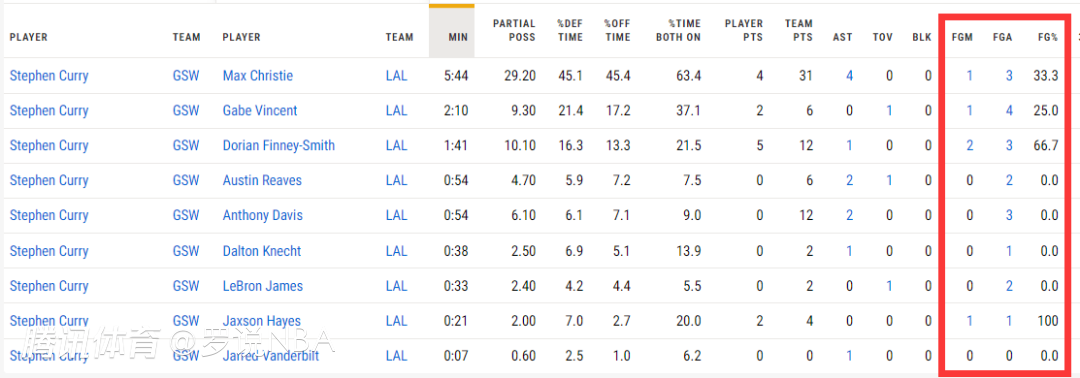This screenshot has width=1080, height=378.
Task: Open Jaxson Hayes player link
Action: (x=262, y=321)
